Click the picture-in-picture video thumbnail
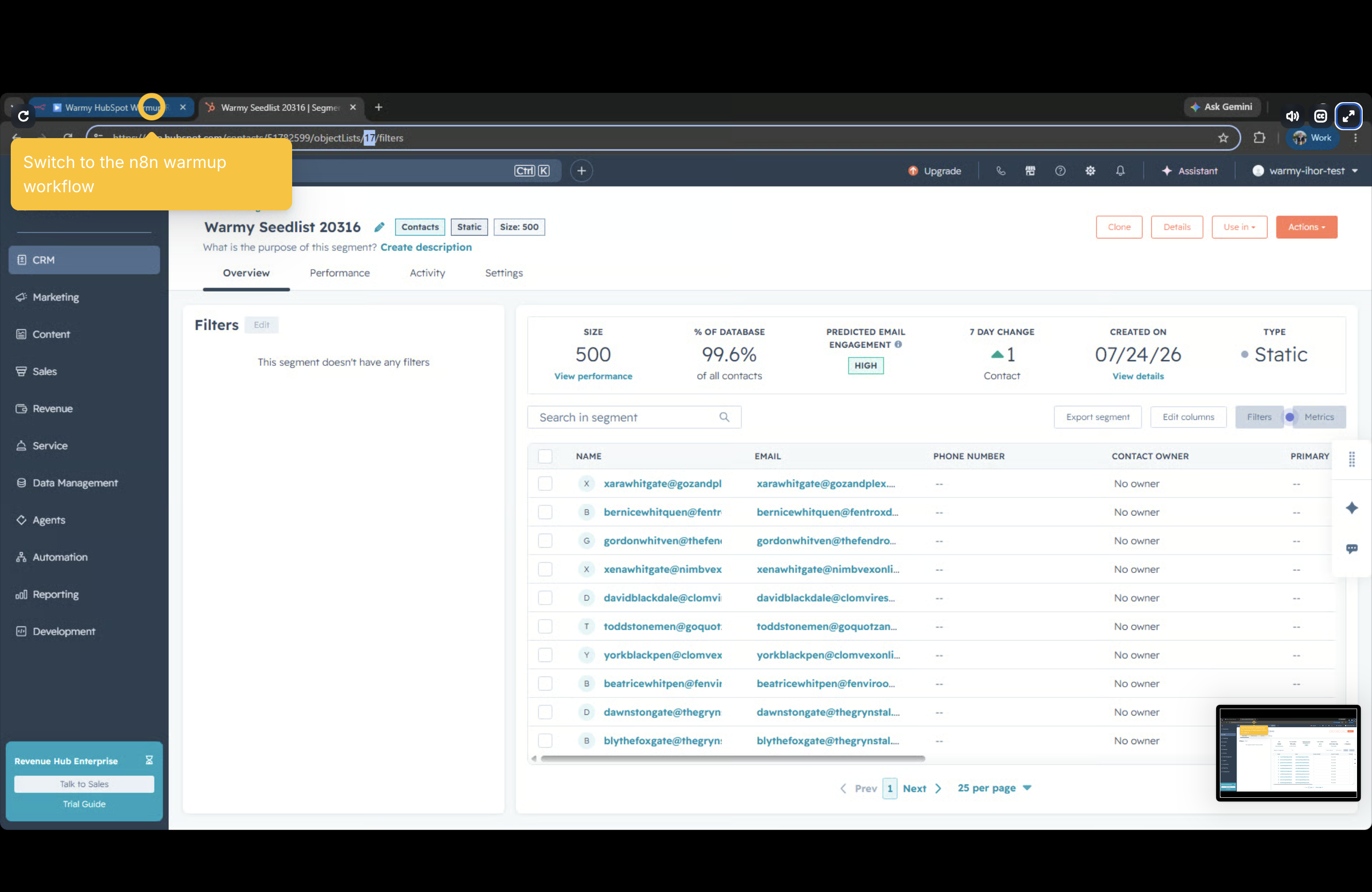This screenshot has height=892, width=1372. 1288,753
